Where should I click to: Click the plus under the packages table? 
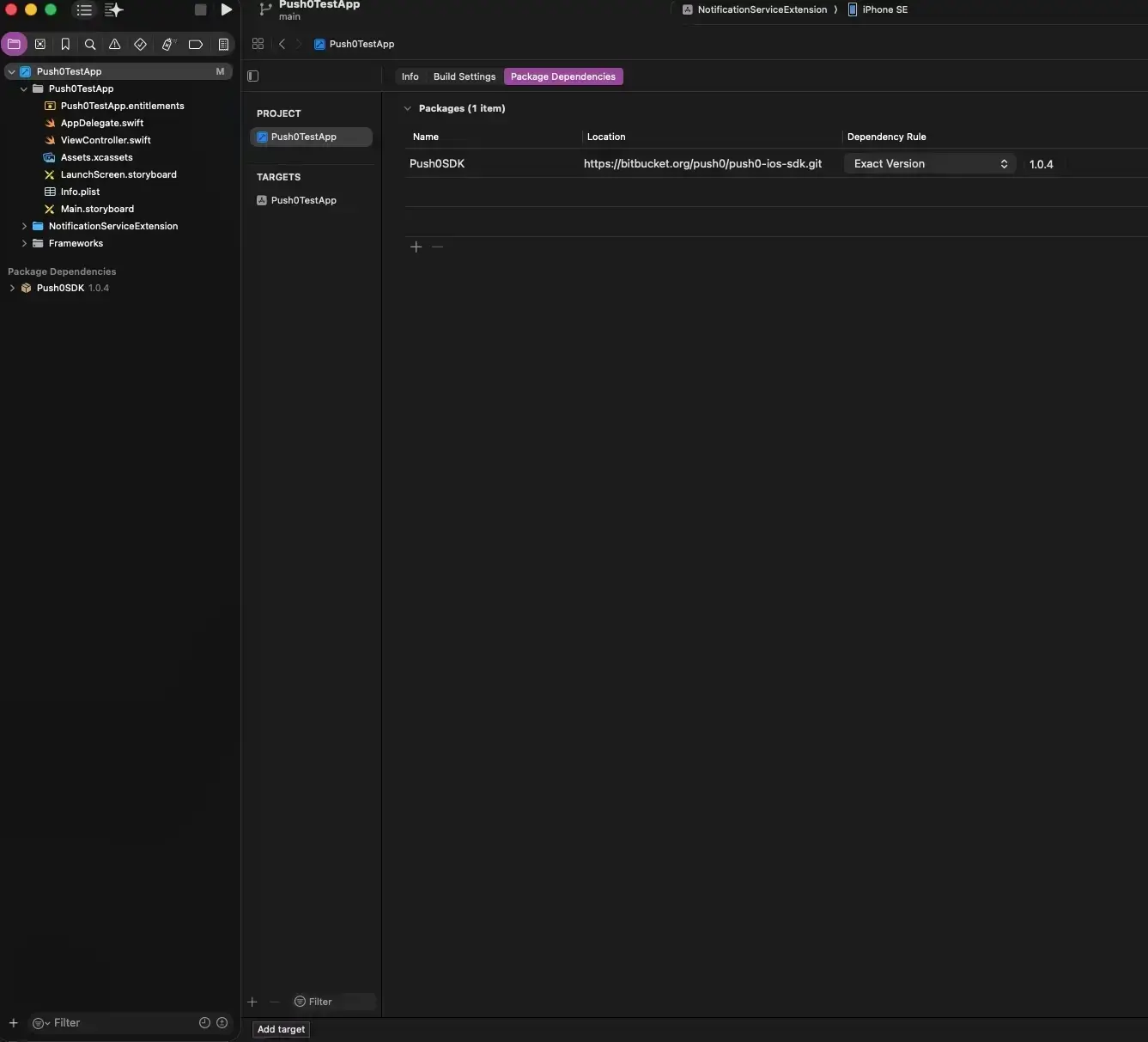pyautogui.click(x=416, y=247)
